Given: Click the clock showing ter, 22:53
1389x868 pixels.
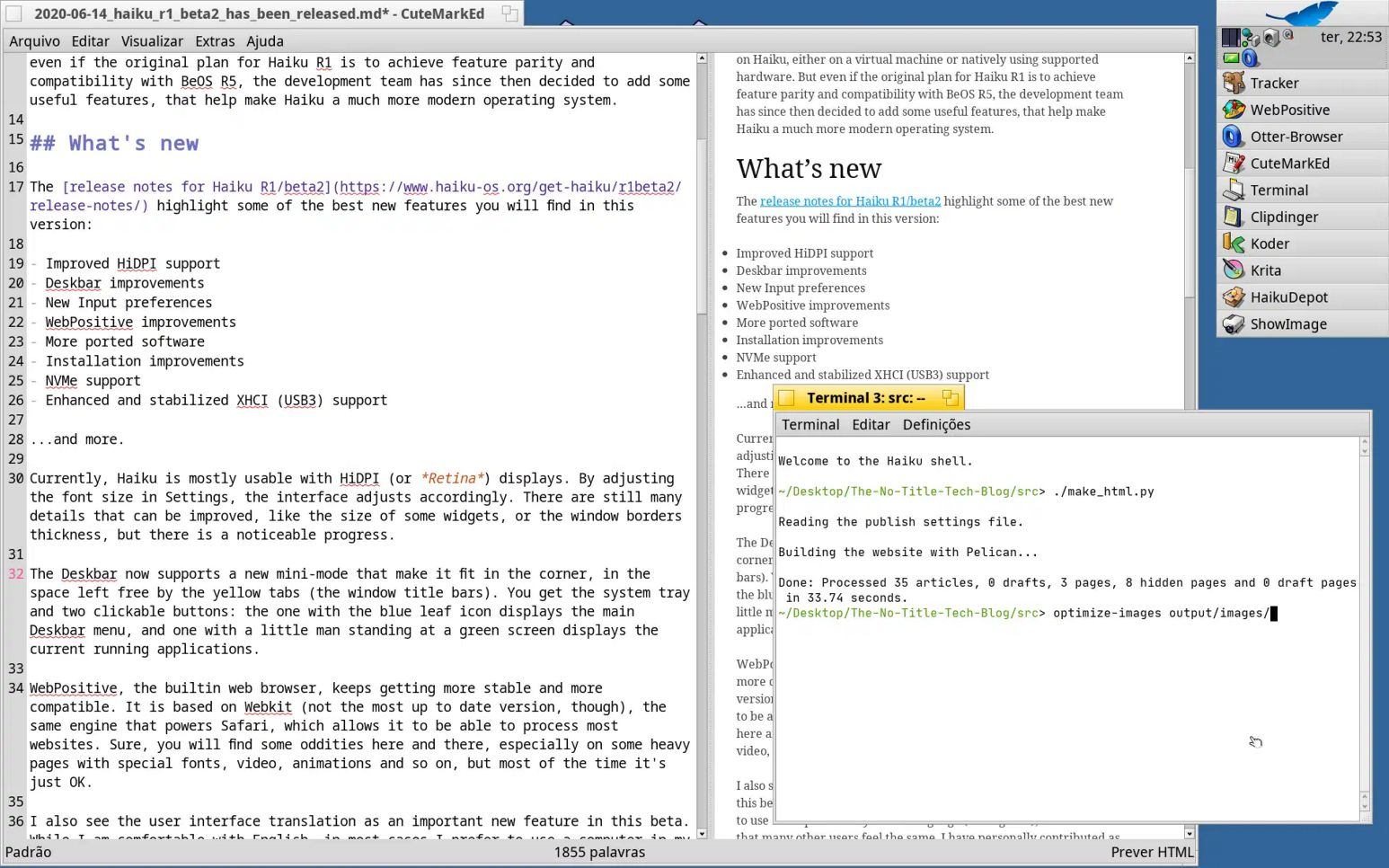Looking at the screenshot, I should pyautogui.click(x=1350, y=37).
